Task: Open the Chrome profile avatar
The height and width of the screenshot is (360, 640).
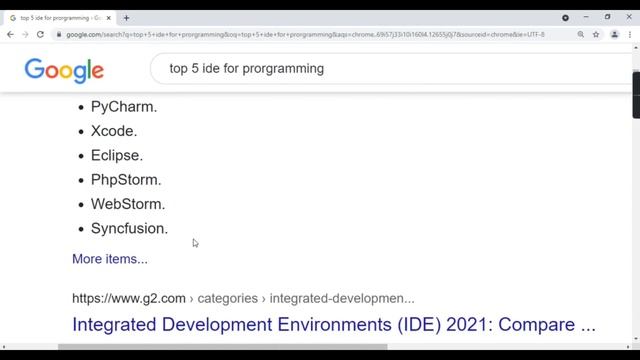Action: point(614,35)
